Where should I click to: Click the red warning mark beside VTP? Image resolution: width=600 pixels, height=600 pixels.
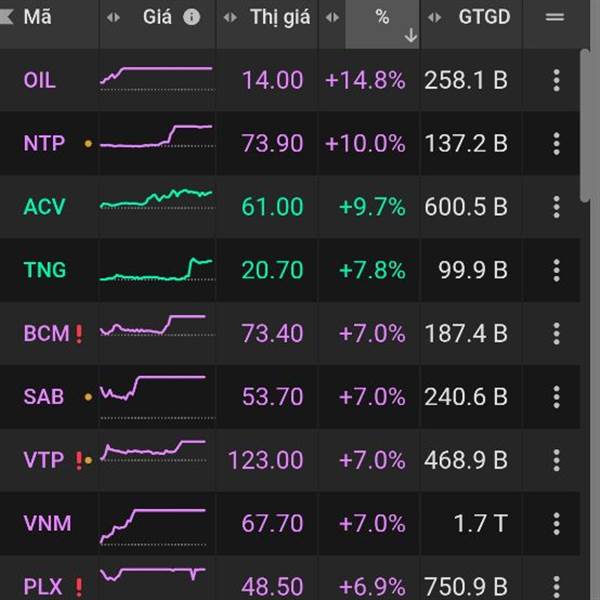tap(79, 460)
